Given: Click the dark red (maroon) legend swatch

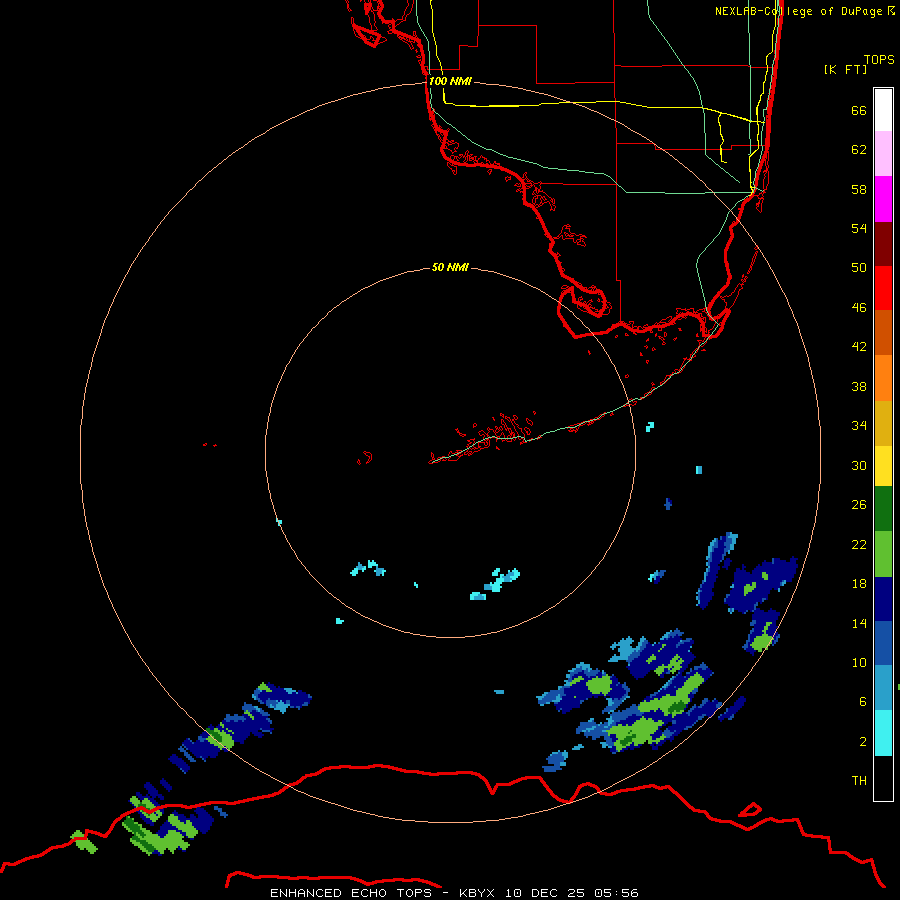Looking at the screenshot, I should click(883, 244).
